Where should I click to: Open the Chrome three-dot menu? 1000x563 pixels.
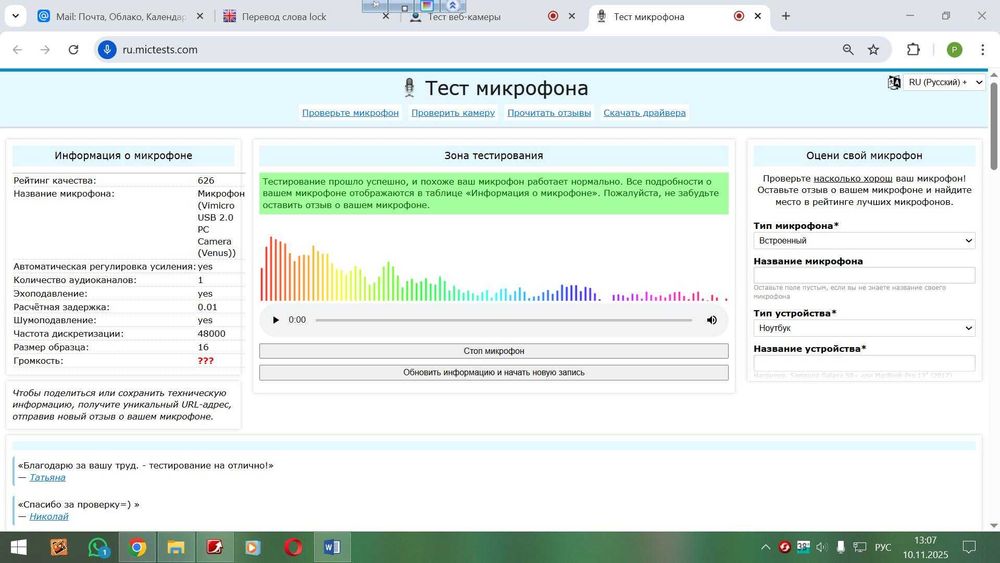[x=982, y=50]
